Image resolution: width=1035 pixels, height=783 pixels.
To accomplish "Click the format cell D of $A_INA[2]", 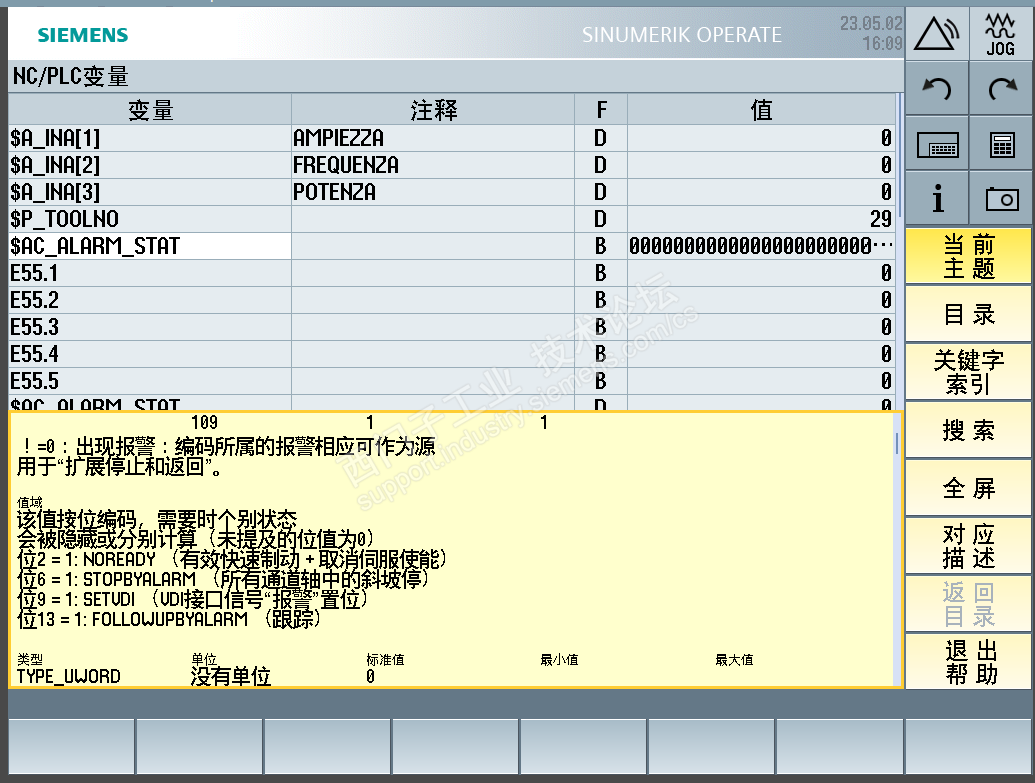I will point(601,165).
